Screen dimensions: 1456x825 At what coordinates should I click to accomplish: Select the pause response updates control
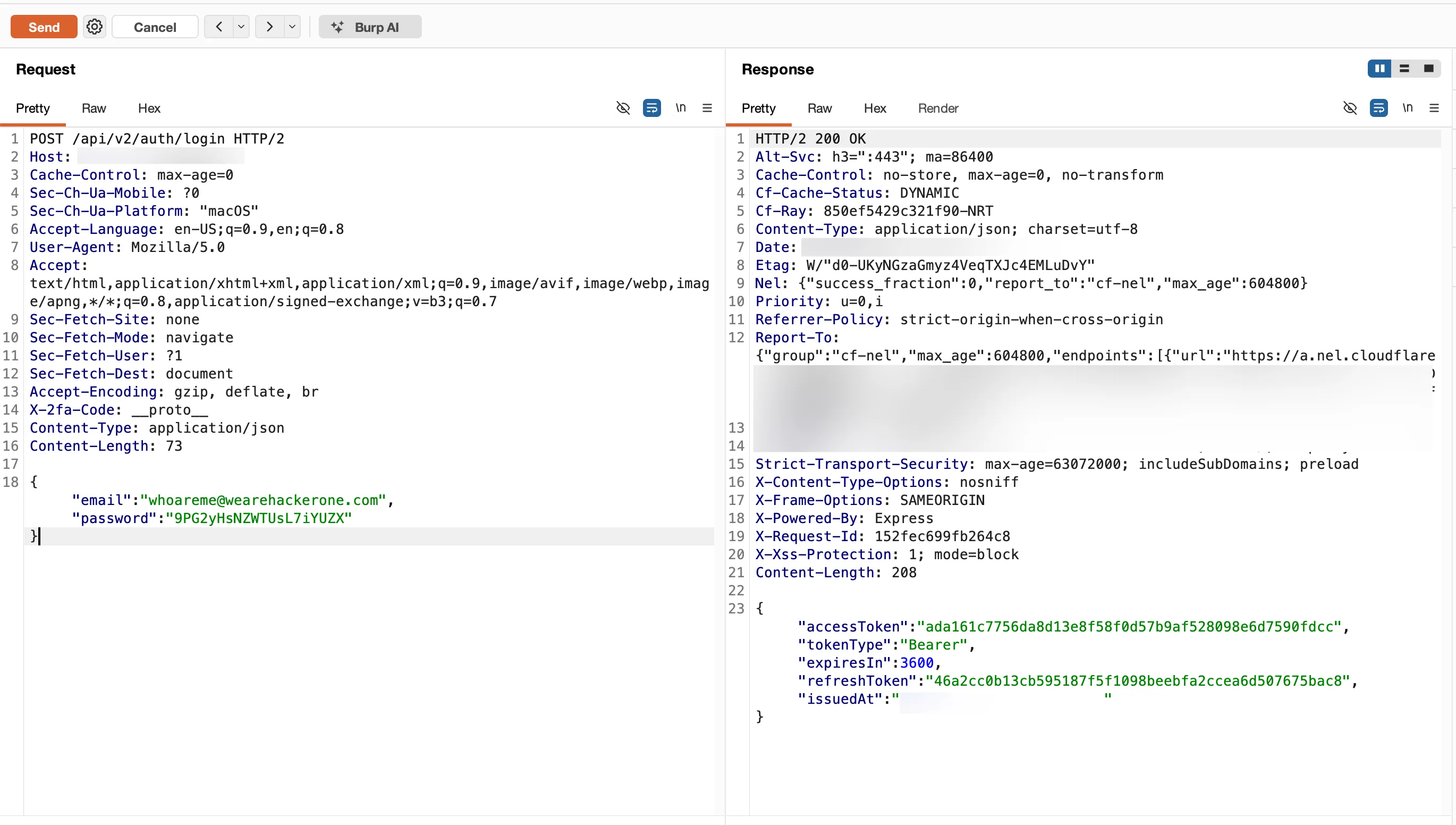point(1379,68)
